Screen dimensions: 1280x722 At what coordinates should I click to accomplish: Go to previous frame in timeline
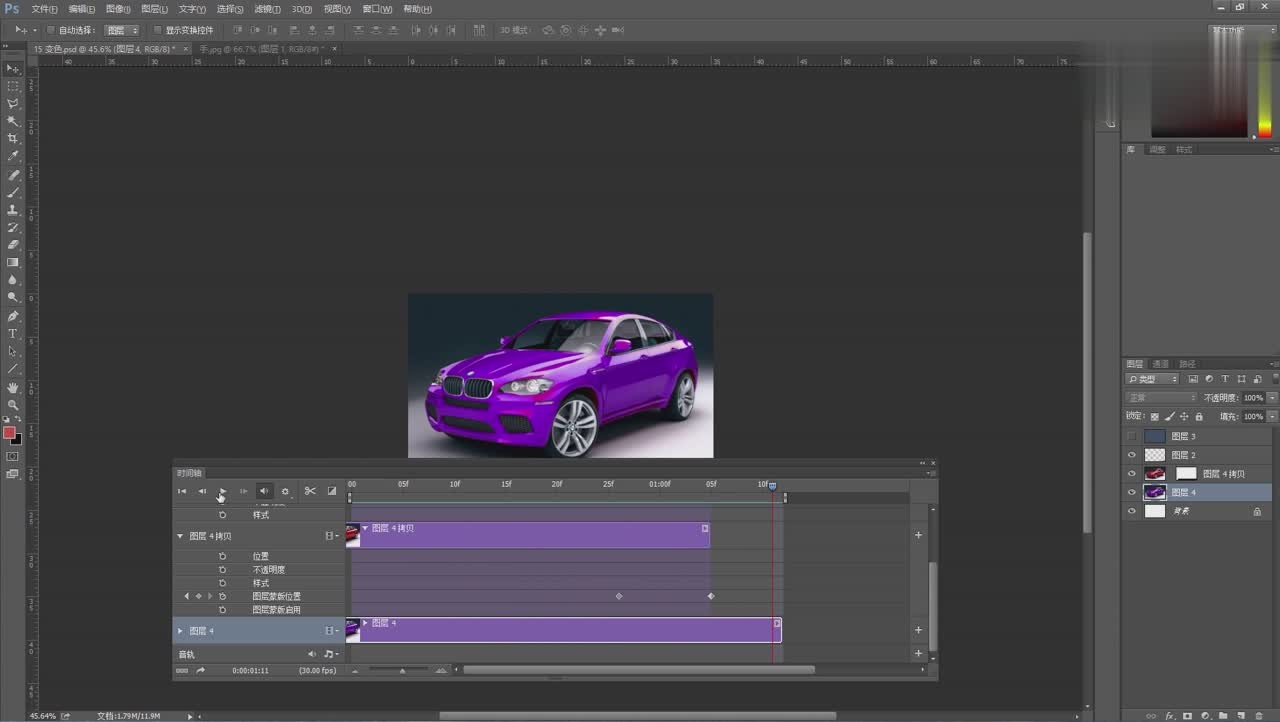pyautogui.click(x=202, y=491)
